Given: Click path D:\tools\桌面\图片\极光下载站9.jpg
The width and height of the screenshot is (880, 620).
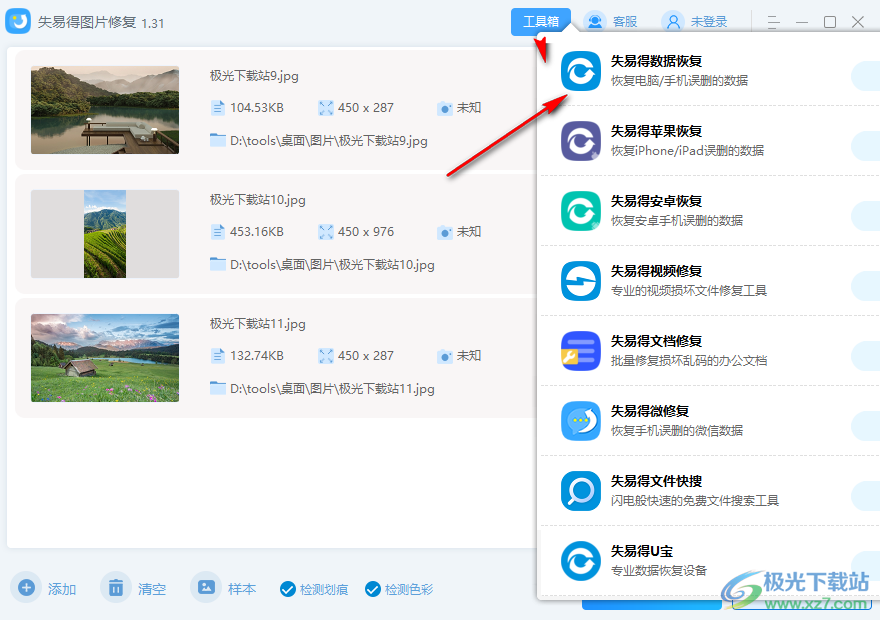Looking at the screenshot, I should [329, 141].
